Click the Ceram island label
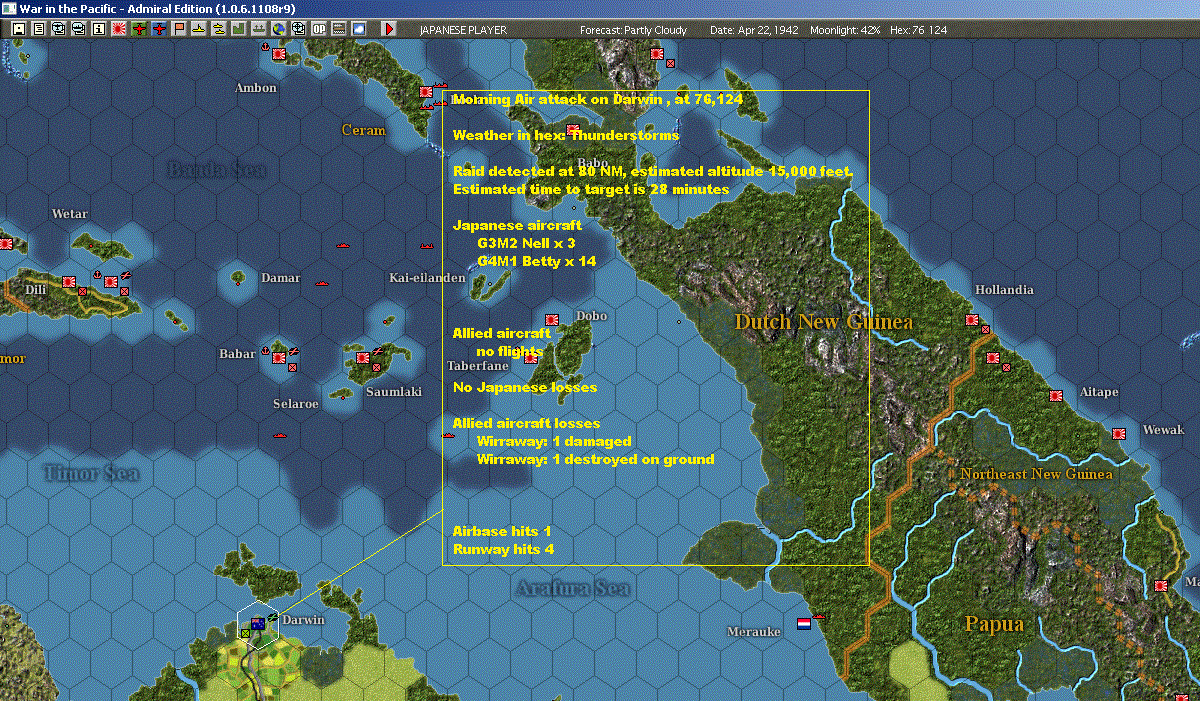 pos(363,130)
